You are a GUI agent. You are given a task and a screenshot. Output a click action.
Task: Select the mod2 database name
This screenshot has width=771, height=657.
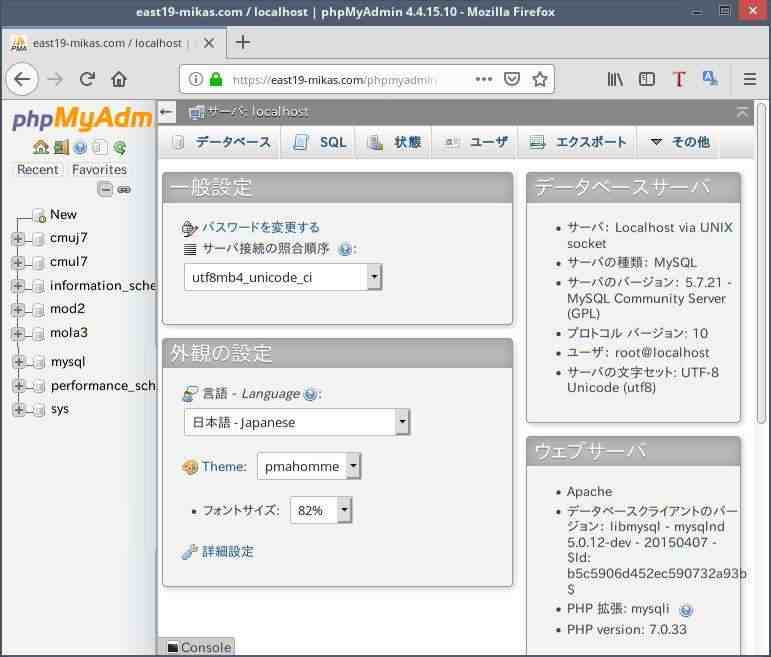(67, 309)
